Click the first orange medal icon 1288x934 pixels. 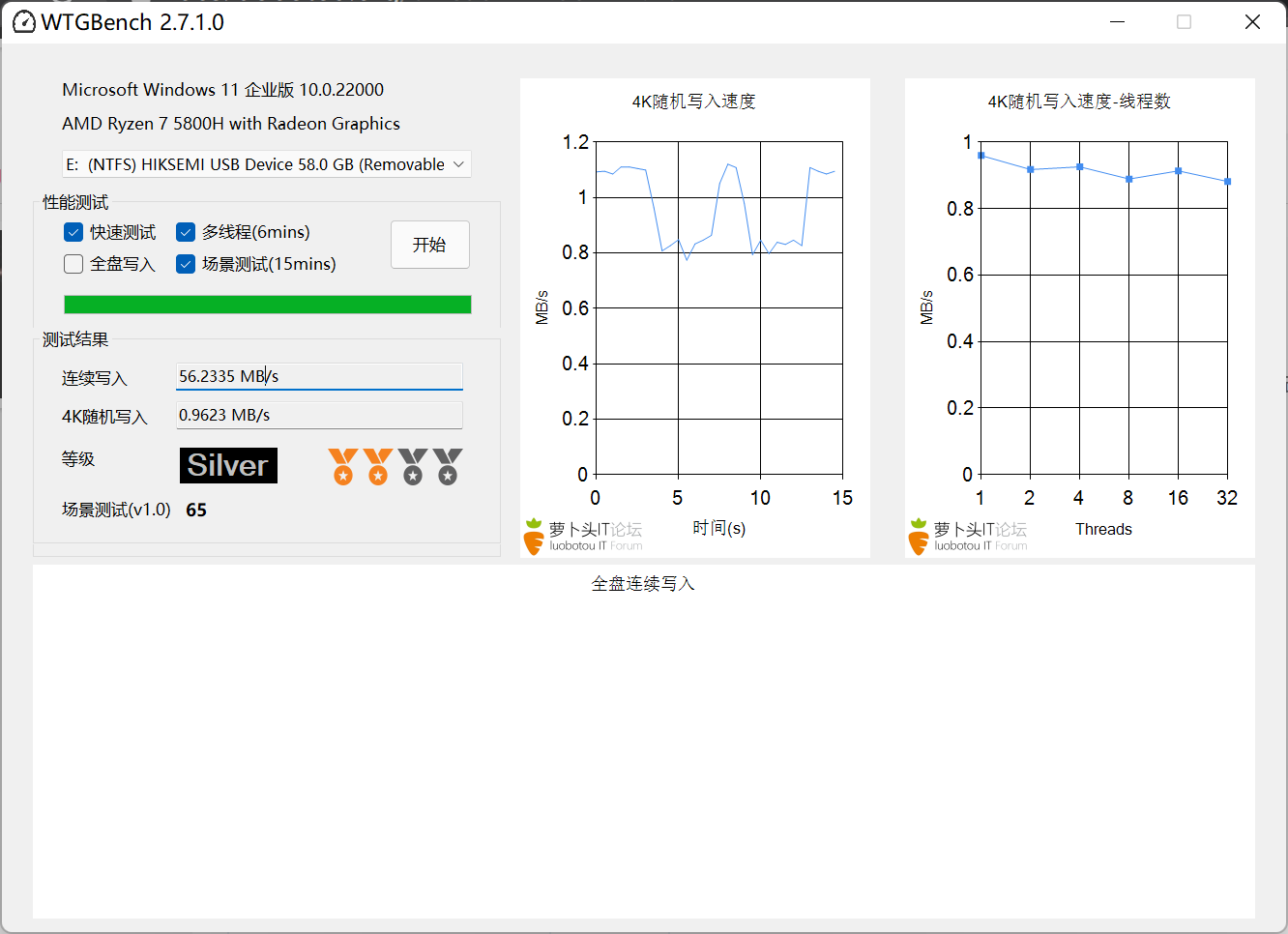pos(343,466)
